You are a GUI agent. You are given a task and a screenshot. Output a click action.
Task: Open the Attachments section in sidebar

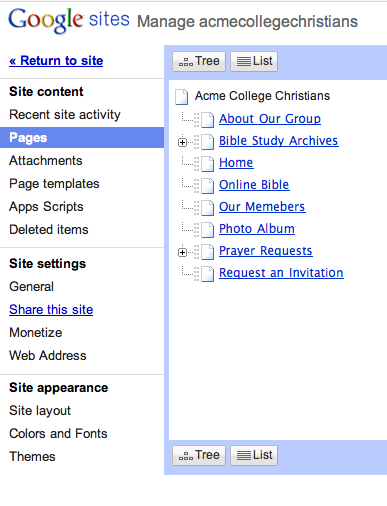click(x=46, y=161)
